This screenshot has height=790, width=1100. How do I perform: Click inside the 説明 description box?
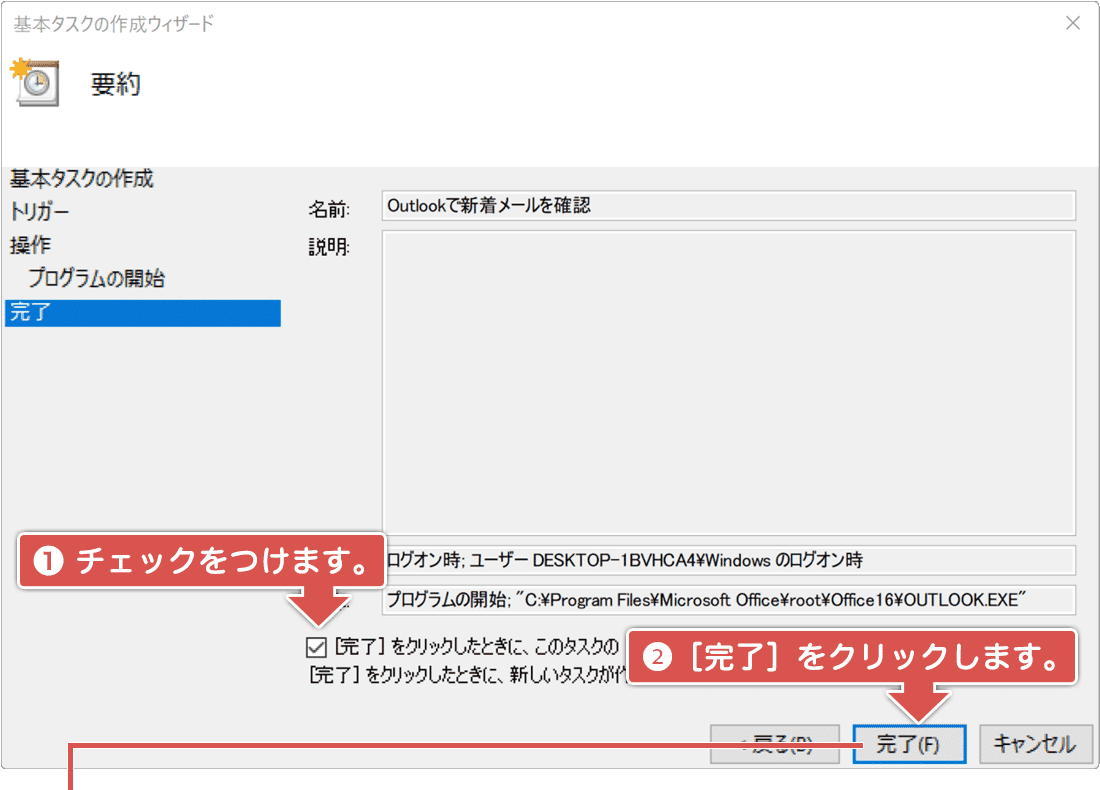click(x=728, y=380)
